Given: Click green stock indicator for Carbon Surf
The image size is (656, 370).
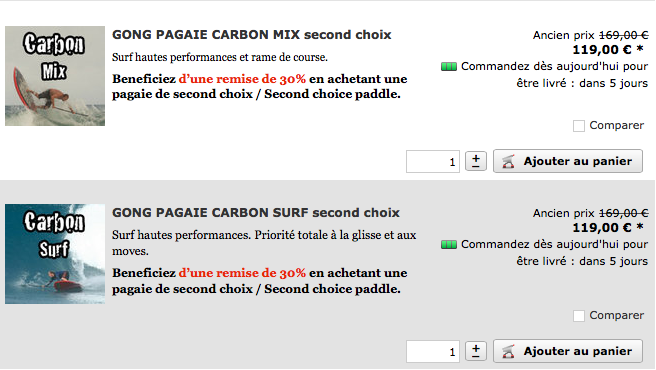Looking at the screenshot, I should tap(448, 244).
